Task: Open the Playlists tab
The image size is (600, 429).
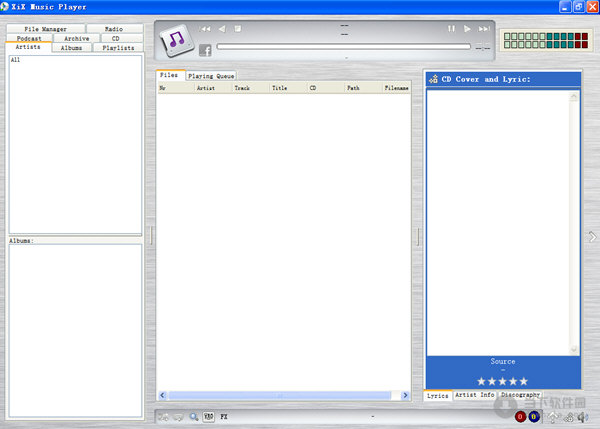Action: click(118, 48)
